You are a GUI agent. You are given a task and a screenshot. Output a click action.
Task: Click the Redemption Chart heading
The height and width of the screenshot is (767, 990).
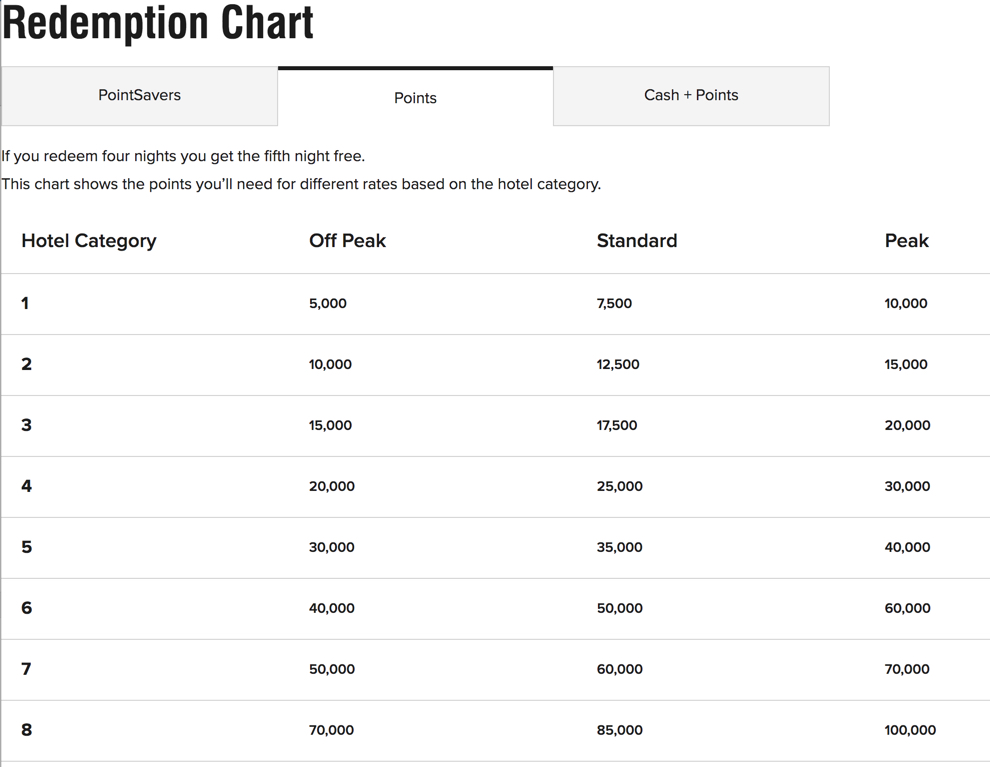click(158, 23)
